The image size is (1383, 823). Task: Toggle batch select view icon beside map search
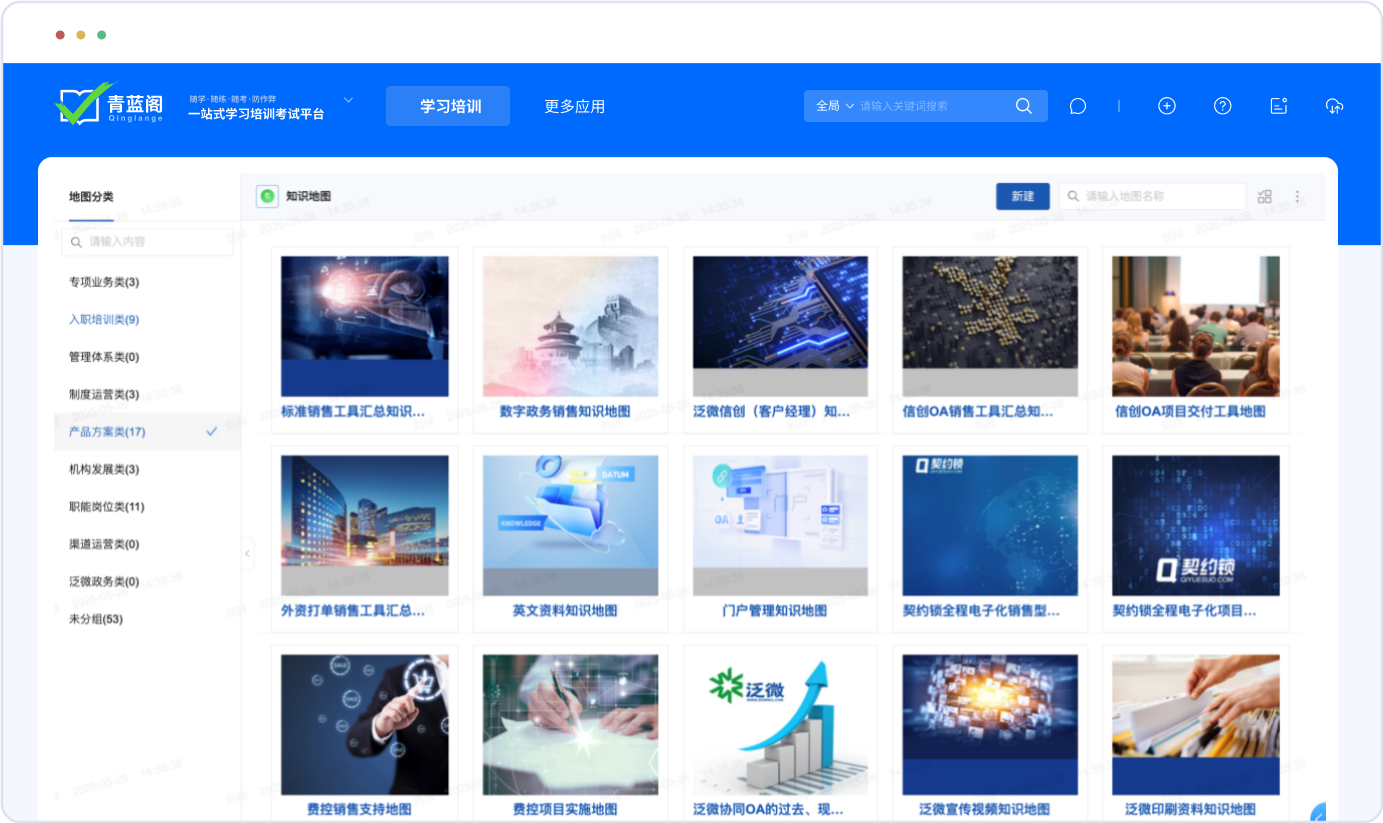(1265, 197)
